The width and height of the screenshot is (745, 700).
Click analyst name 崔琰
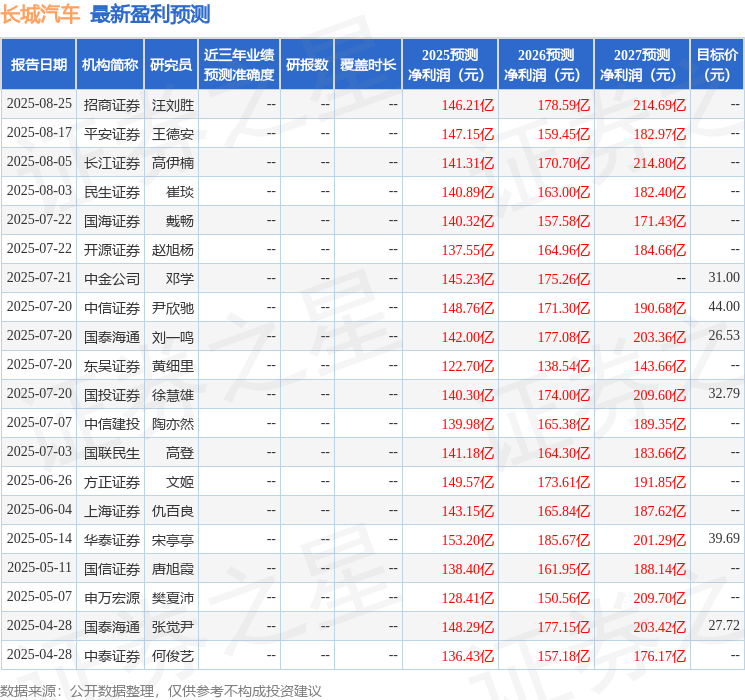click(180, 192)
